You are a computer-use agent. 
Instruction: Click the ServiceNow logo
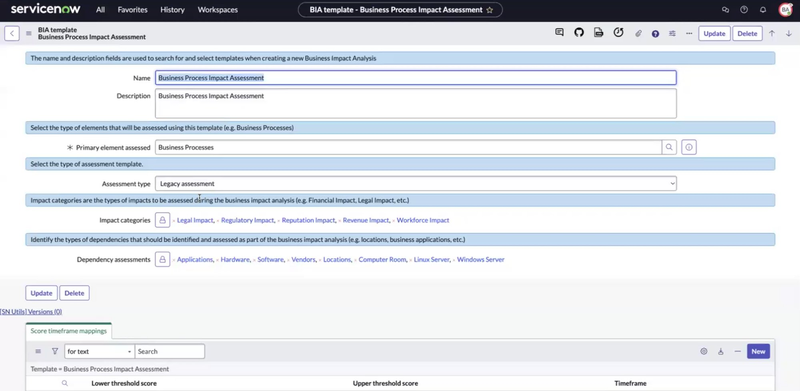coord(46,9)
